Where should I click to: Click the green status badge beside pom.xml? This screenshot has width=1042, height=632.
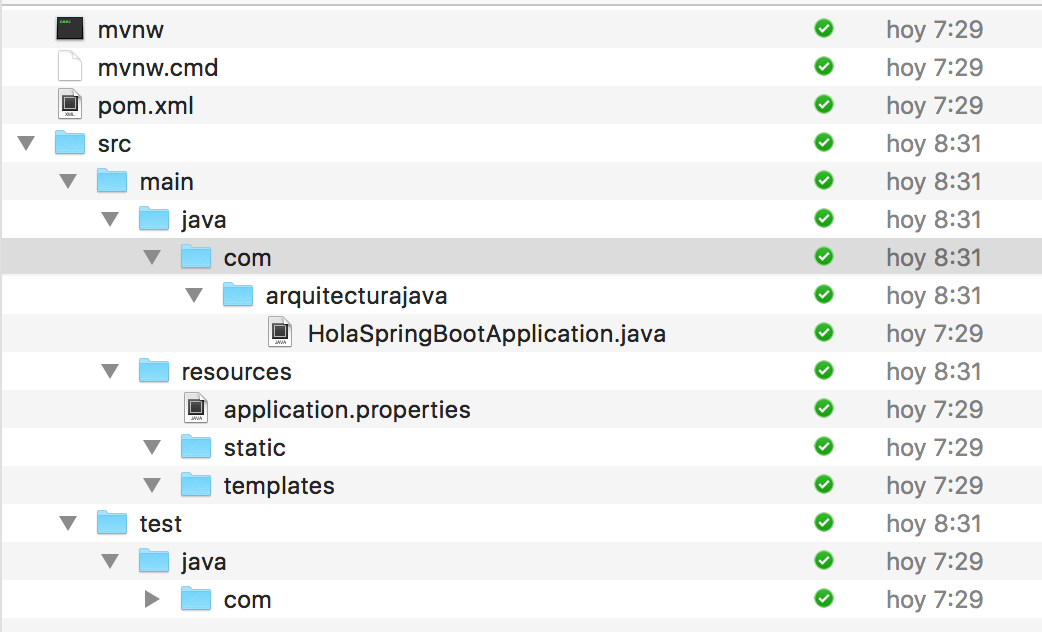pos(823,105)
